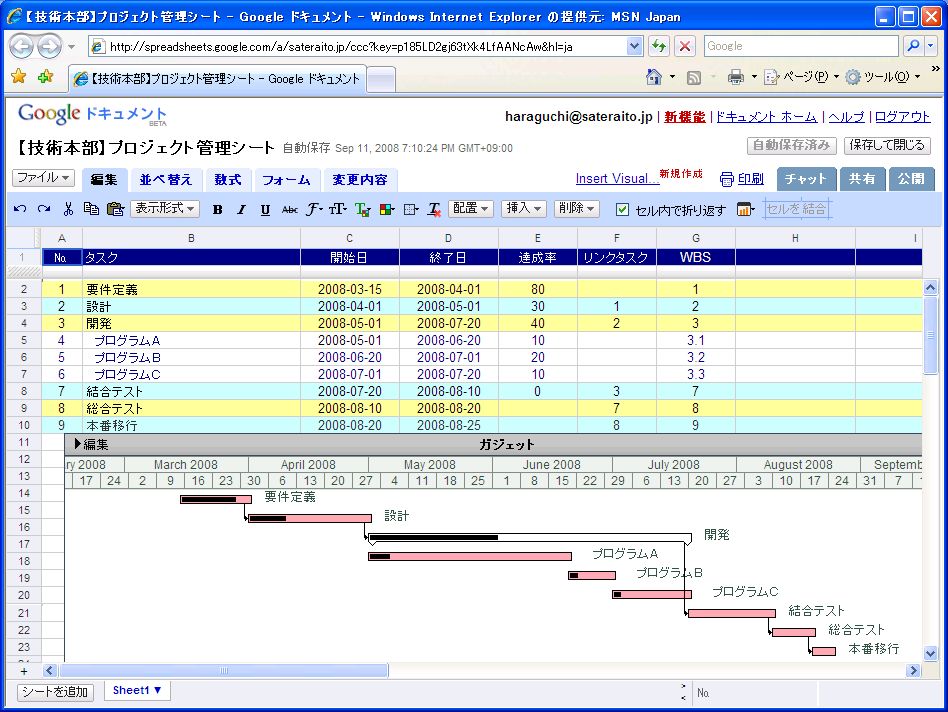Screen dimensions: 948x712
Task: Open the 数式 formulas tab
Action: click(x=228, y=180)
